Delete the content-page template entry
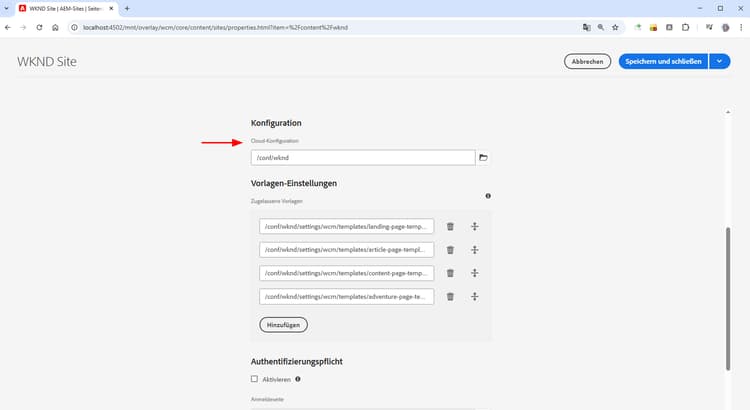Image resolution: width=750 pixels, height=410 pixels. pyautogui.click(x=450, y=273)
